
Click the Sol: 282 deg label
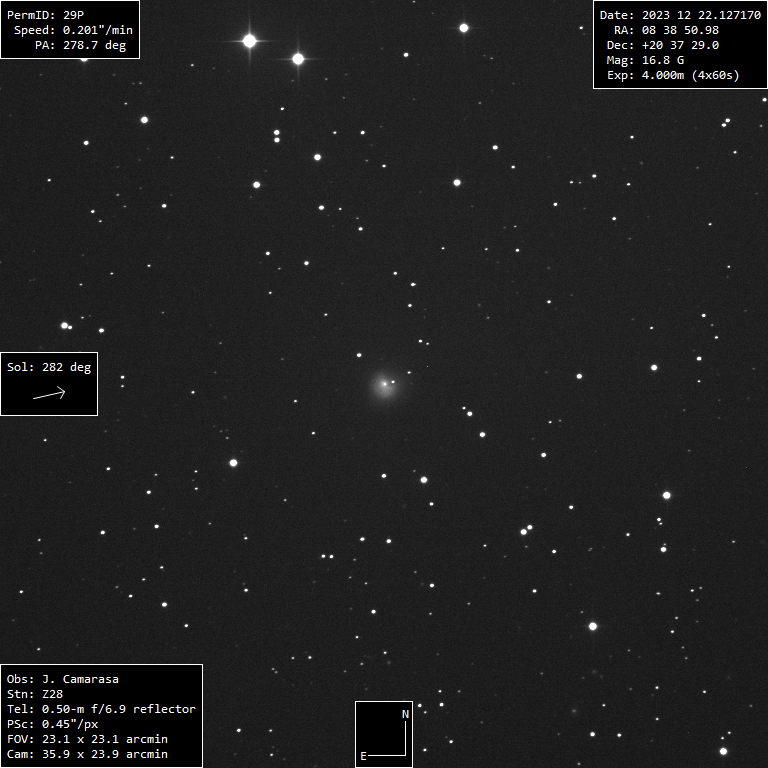pos(49,367)
